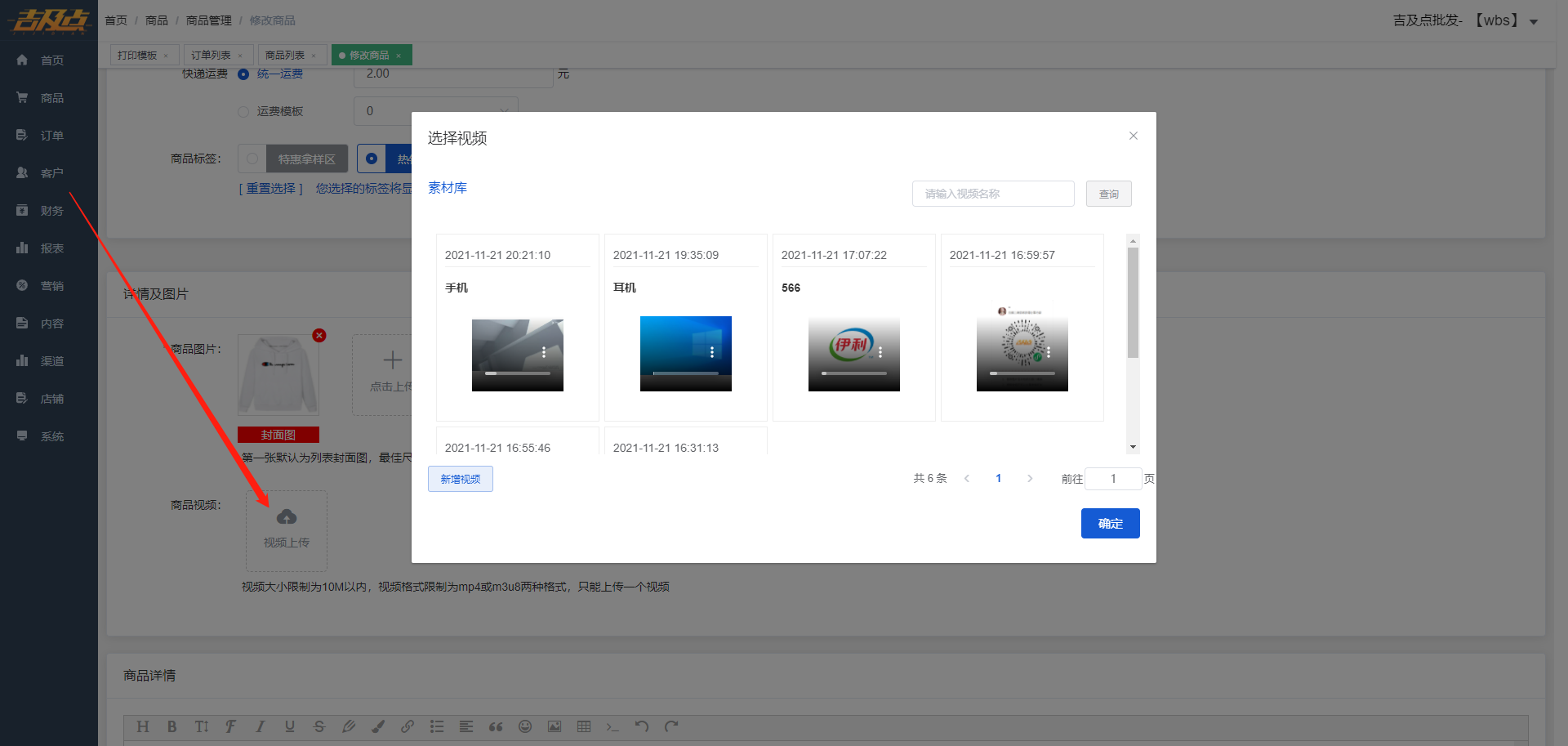Select the 耳机 video thumbnail
This screenshot has height=746, width=1568.
686,354
